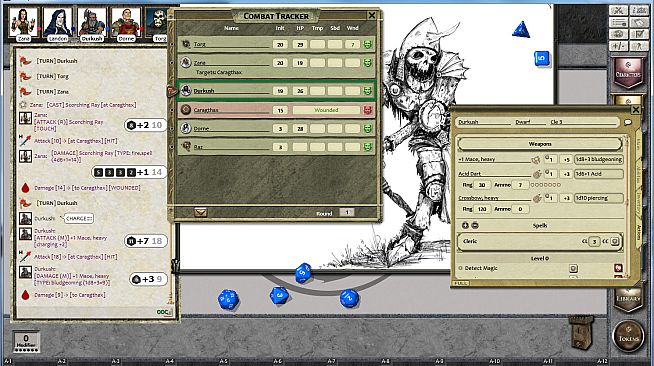Click Caragthax's token icon in Combat Tracker
654x366 pixels.
tap(186, 110)
